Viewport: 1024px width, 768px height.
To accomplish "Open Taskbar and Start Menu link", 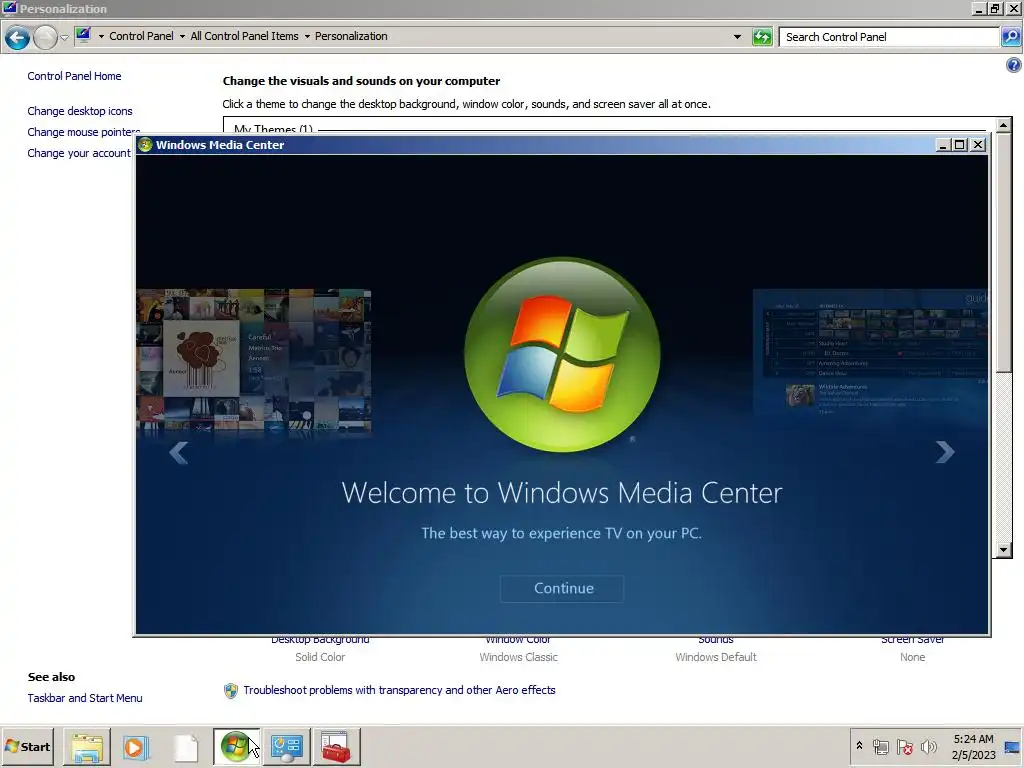I will 85,698.
